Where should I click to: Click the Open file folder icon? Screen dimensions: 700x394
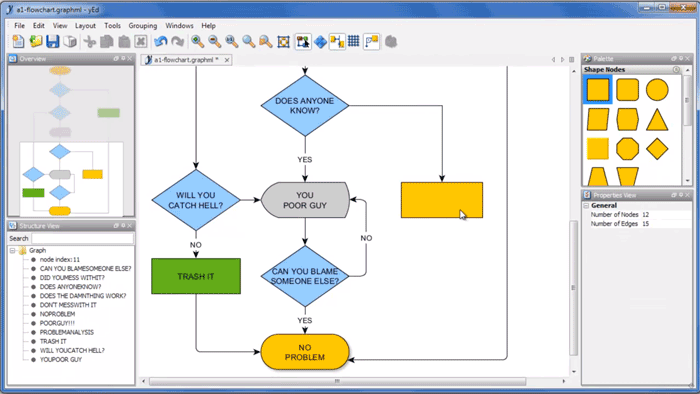[36, 41]
